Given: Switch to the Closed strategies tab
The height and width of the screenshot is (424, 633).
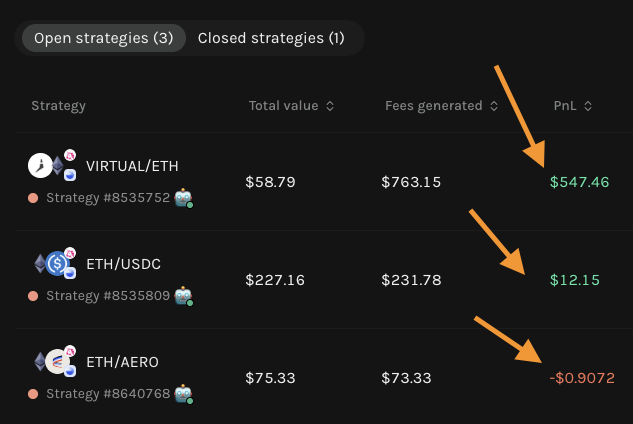Looking at the screenshot, I should [x=271, y=38].
